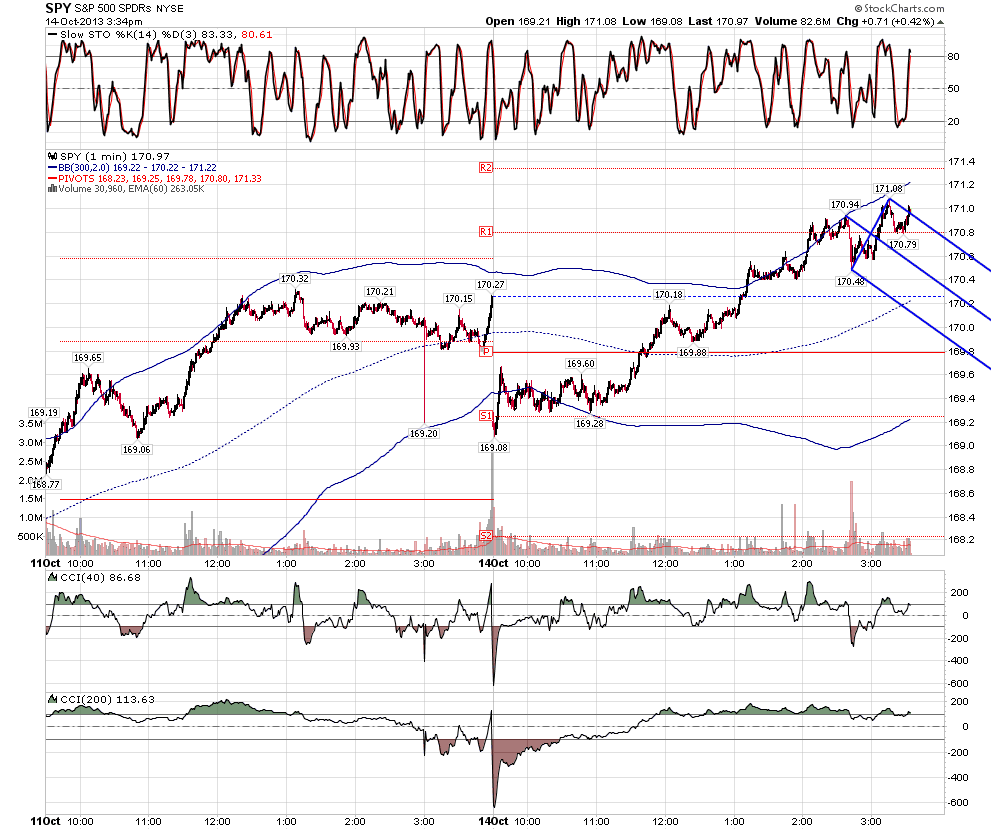Screen dimensions: 1002x836
Task: Click the 168.77 low price label
Action: coord(45,484)
